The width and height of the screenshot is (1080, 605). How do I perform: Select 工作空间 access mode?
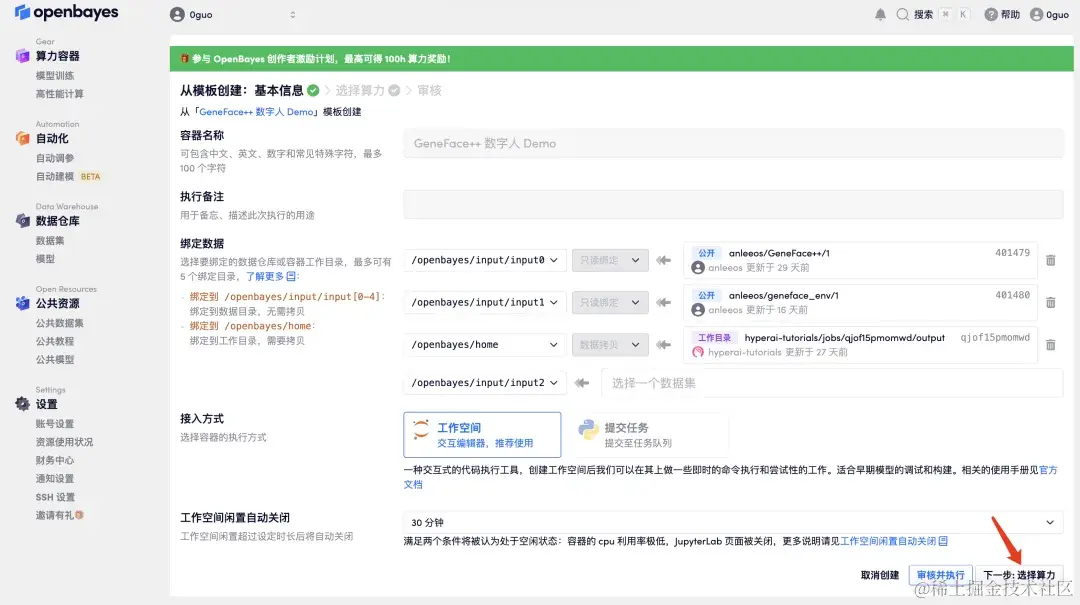[482, 435]
